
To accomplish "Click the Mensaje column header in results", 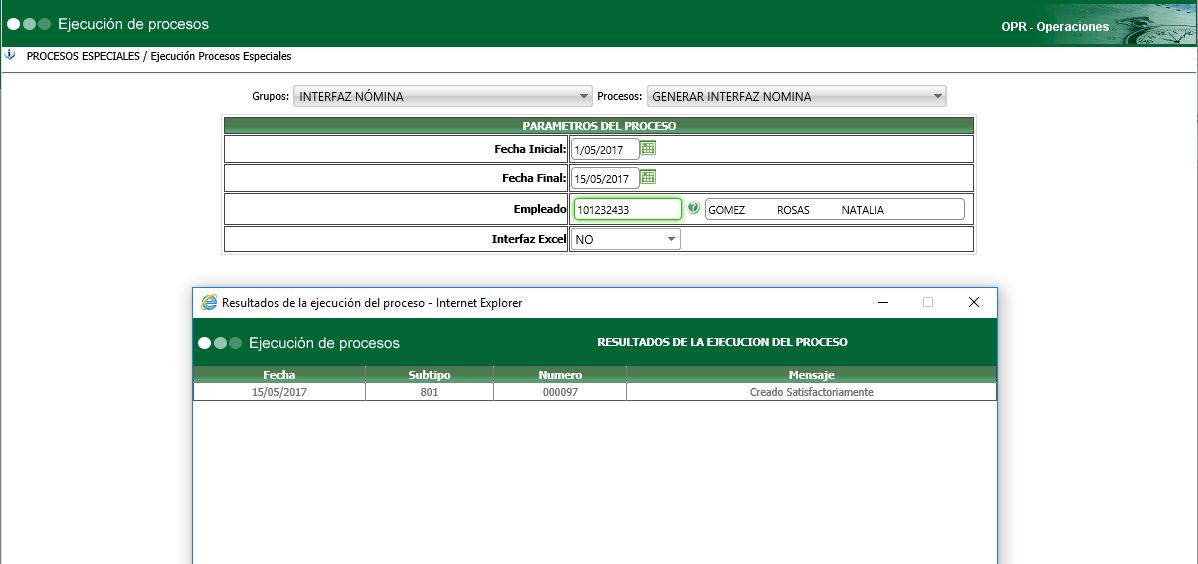I will tap(811, 374).
